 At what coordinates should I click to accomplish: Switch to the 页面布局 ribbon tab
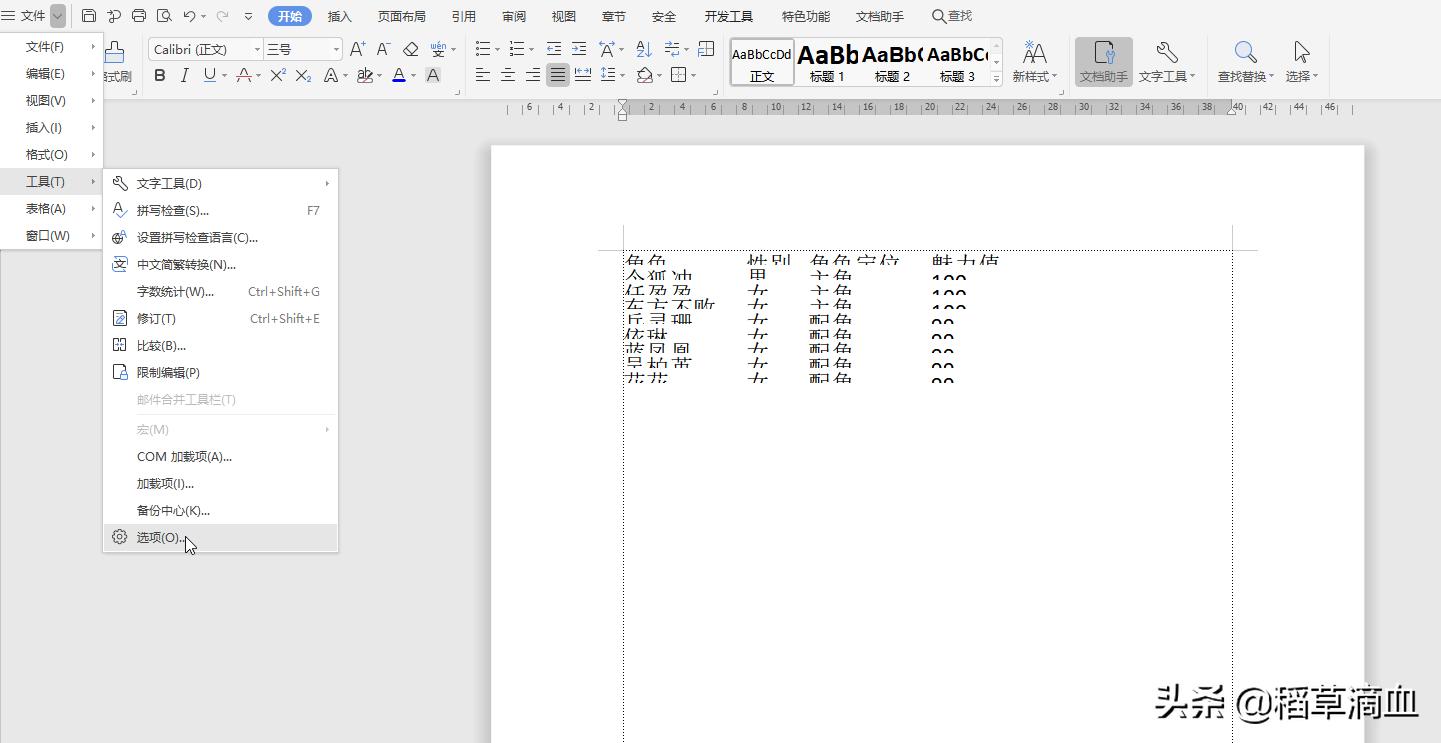click(x=401, y=16)
